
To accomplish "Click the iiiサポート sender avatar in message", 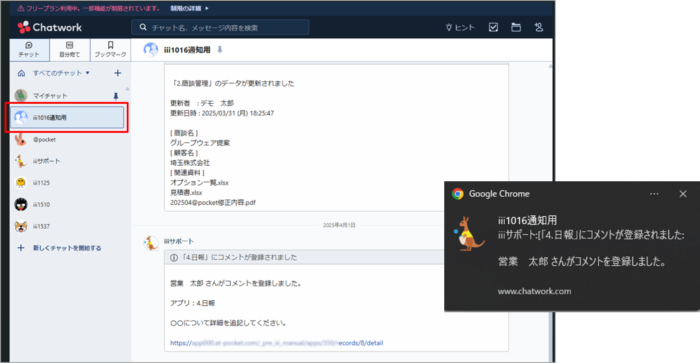I will pyautogui.click(x=151, y=243).
